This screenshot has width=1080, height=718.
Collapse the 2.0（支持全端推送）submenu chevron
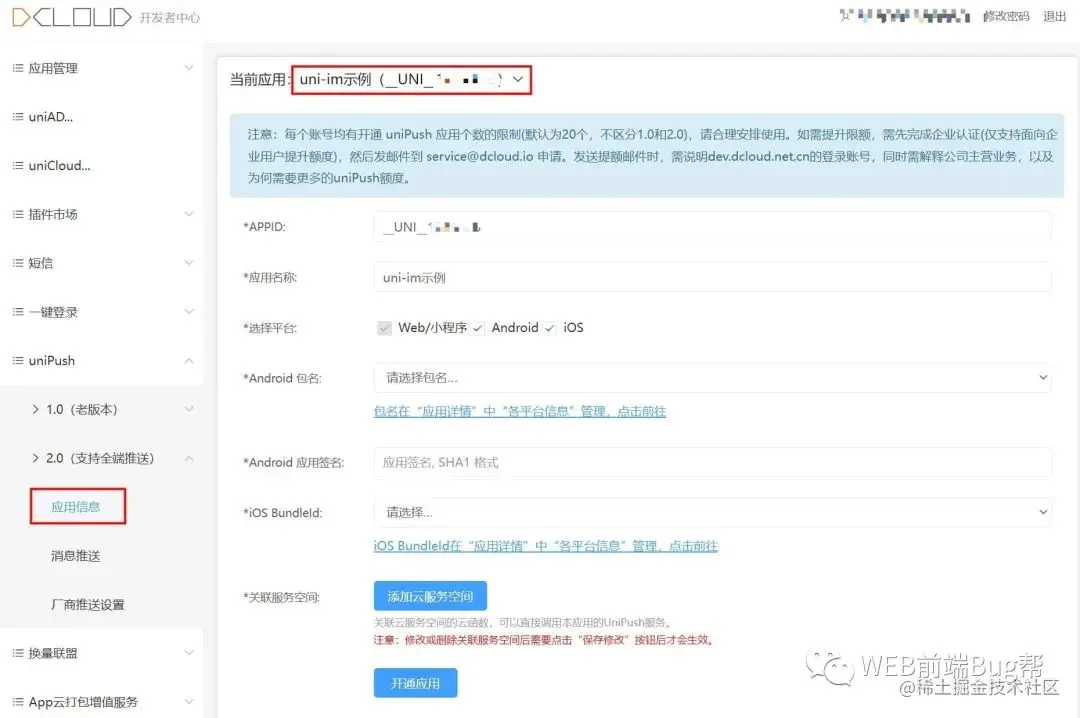189,458
